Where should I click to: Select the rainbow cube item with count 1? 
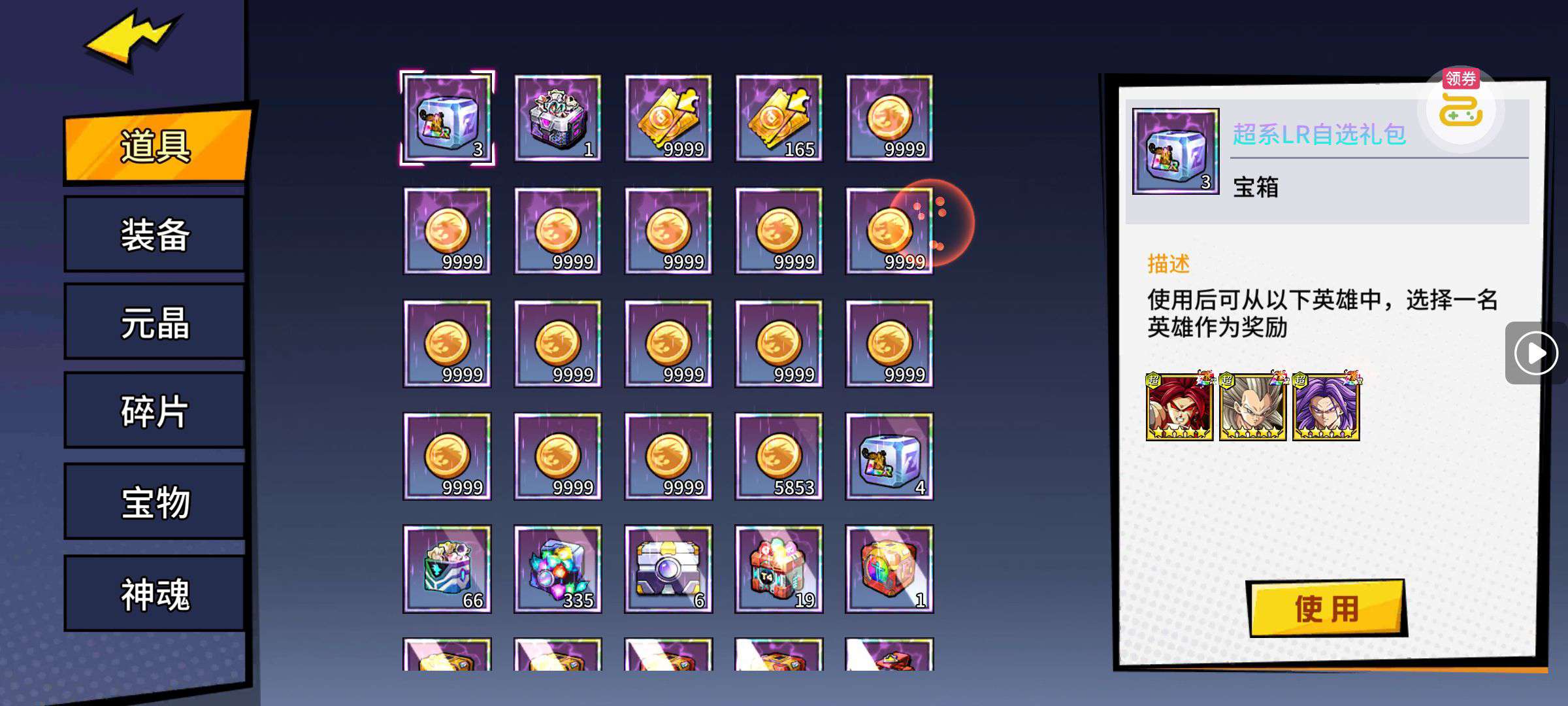(x=889, y=569)
